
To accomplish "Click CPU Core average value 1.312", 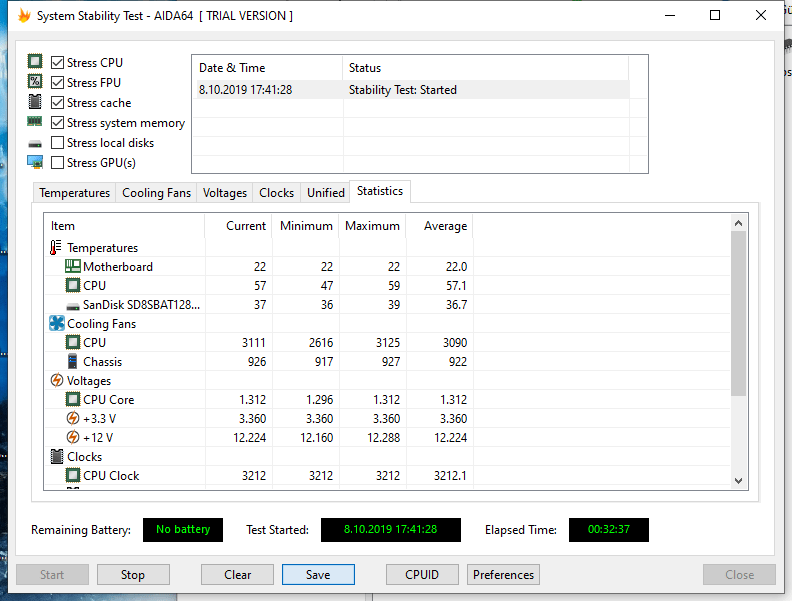I will 453,399.
